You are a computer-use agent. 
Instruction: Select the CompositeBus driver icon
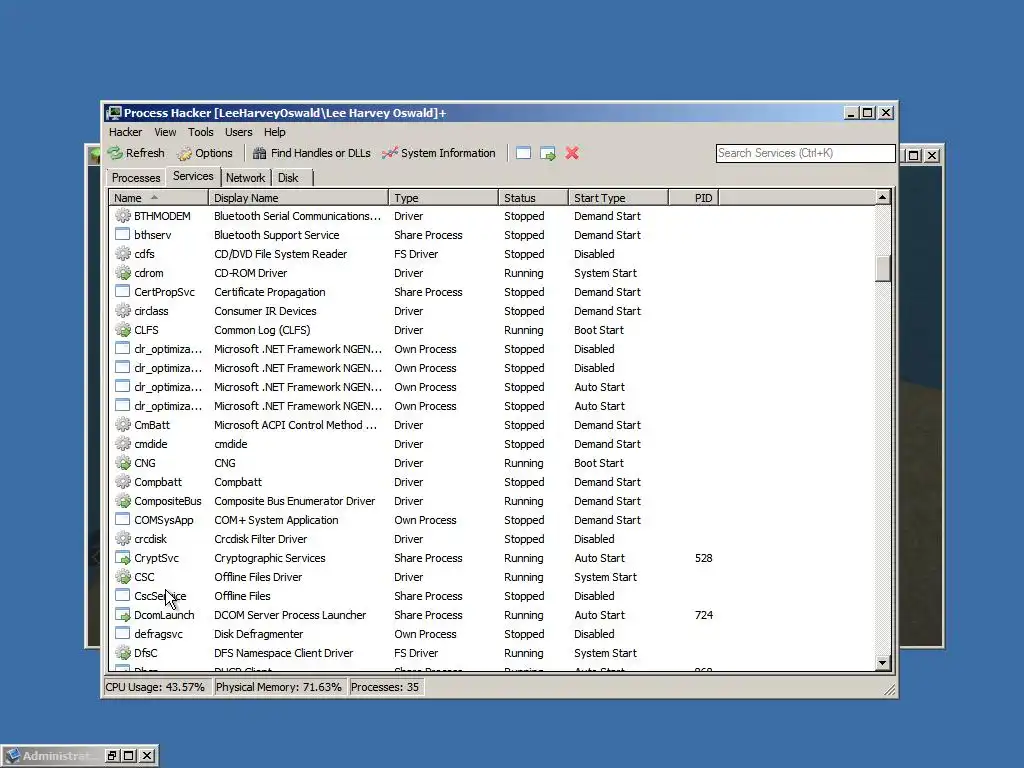123,500
